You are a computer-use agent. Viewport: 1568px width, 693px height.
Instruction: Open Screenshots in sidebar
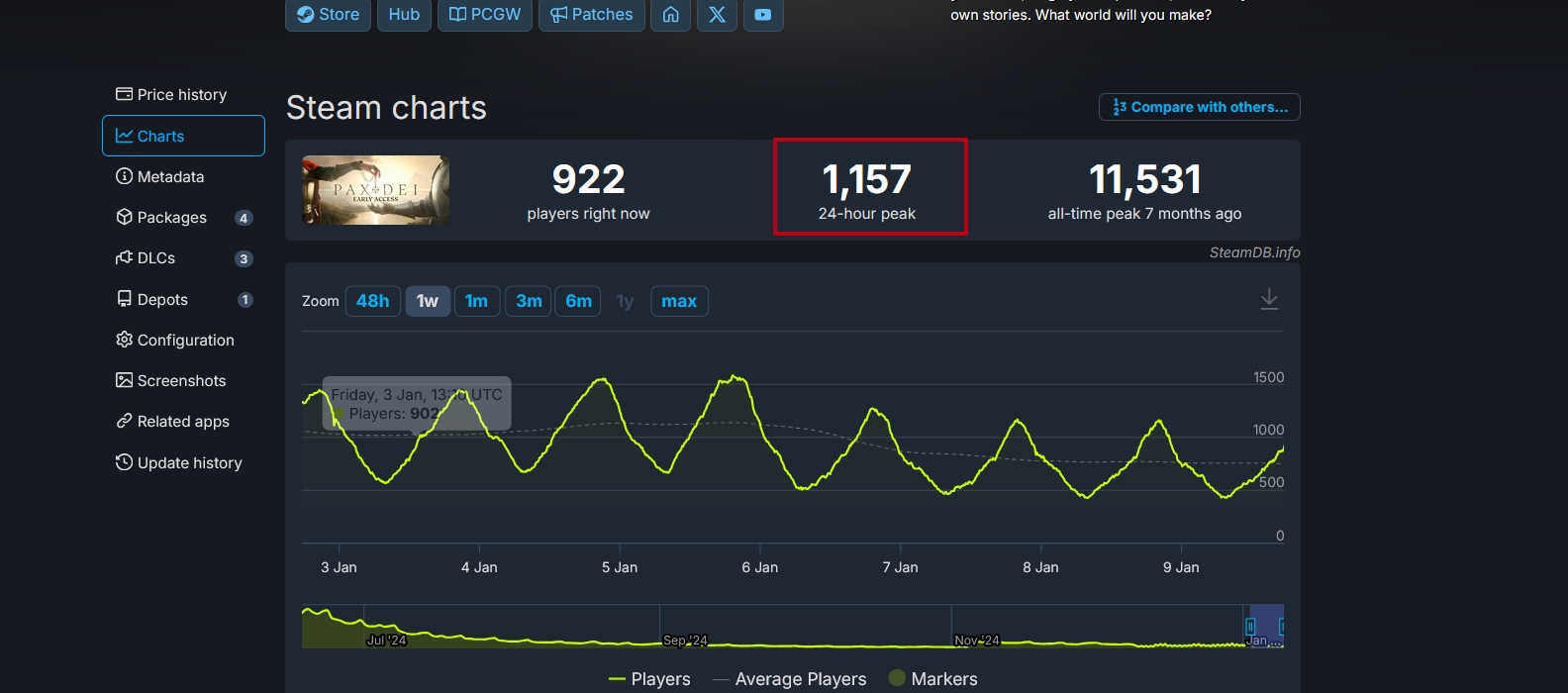[183, 380]
